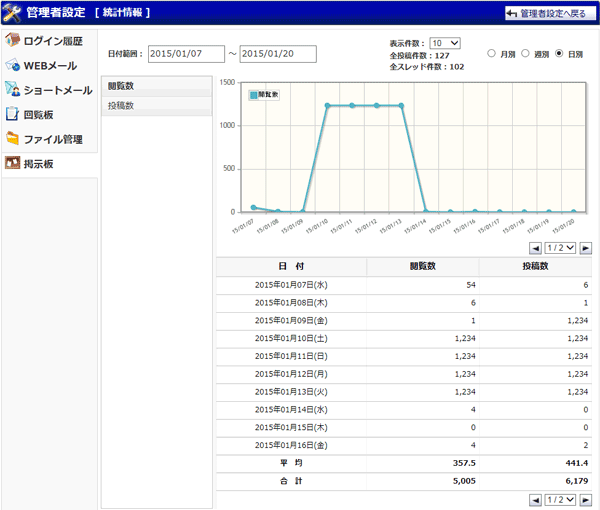
Task: Click the ファイル管理 folder icon
Action: pos(13,139)
